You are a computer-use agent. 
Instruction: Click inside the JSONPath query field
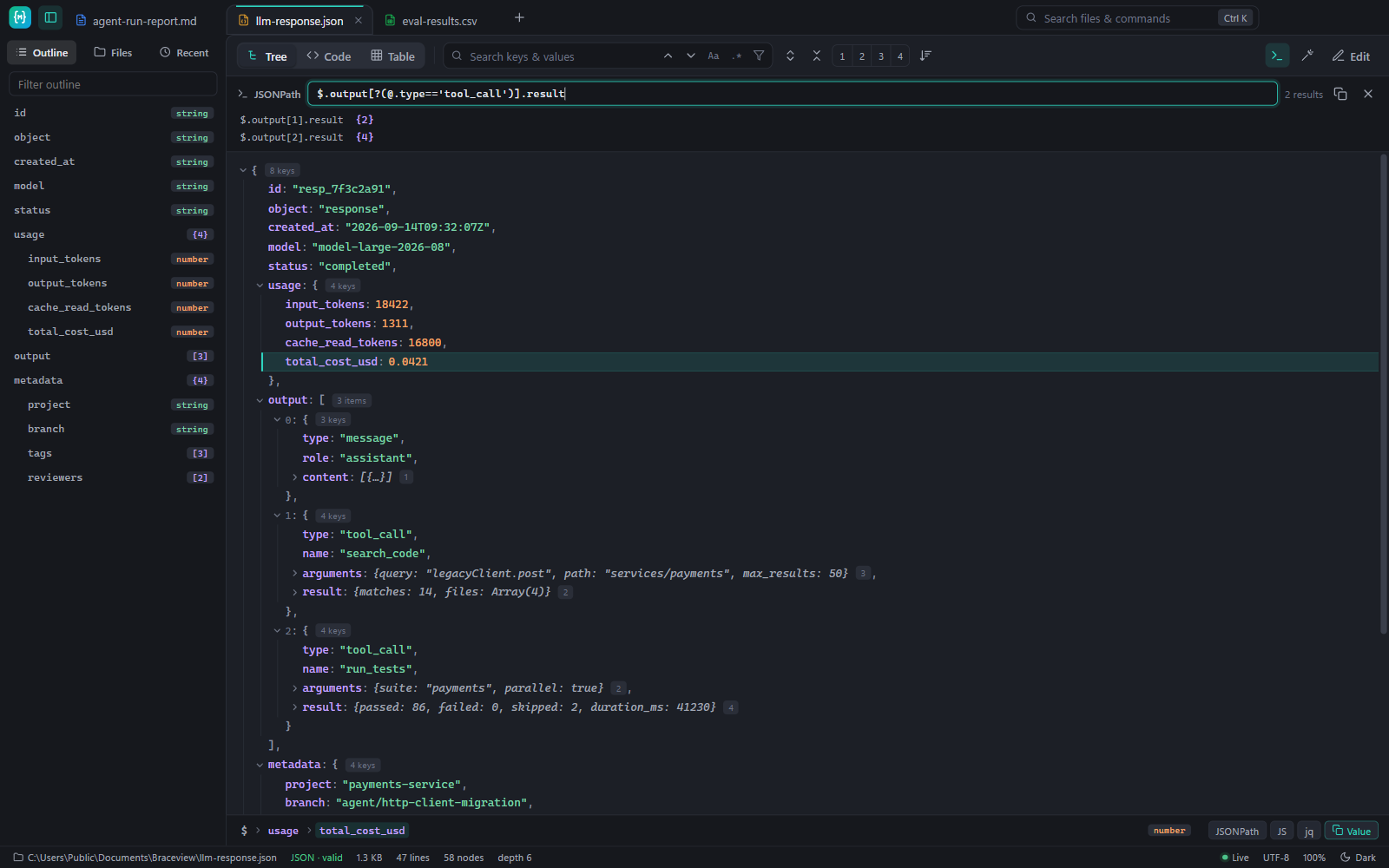click(x=792, y=94)
